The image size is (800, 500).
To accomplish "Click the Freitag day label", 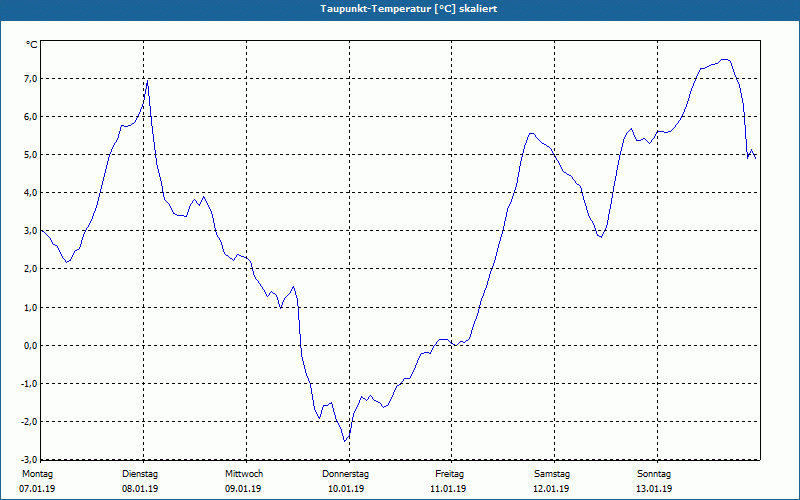I will (x=449, y=474).
